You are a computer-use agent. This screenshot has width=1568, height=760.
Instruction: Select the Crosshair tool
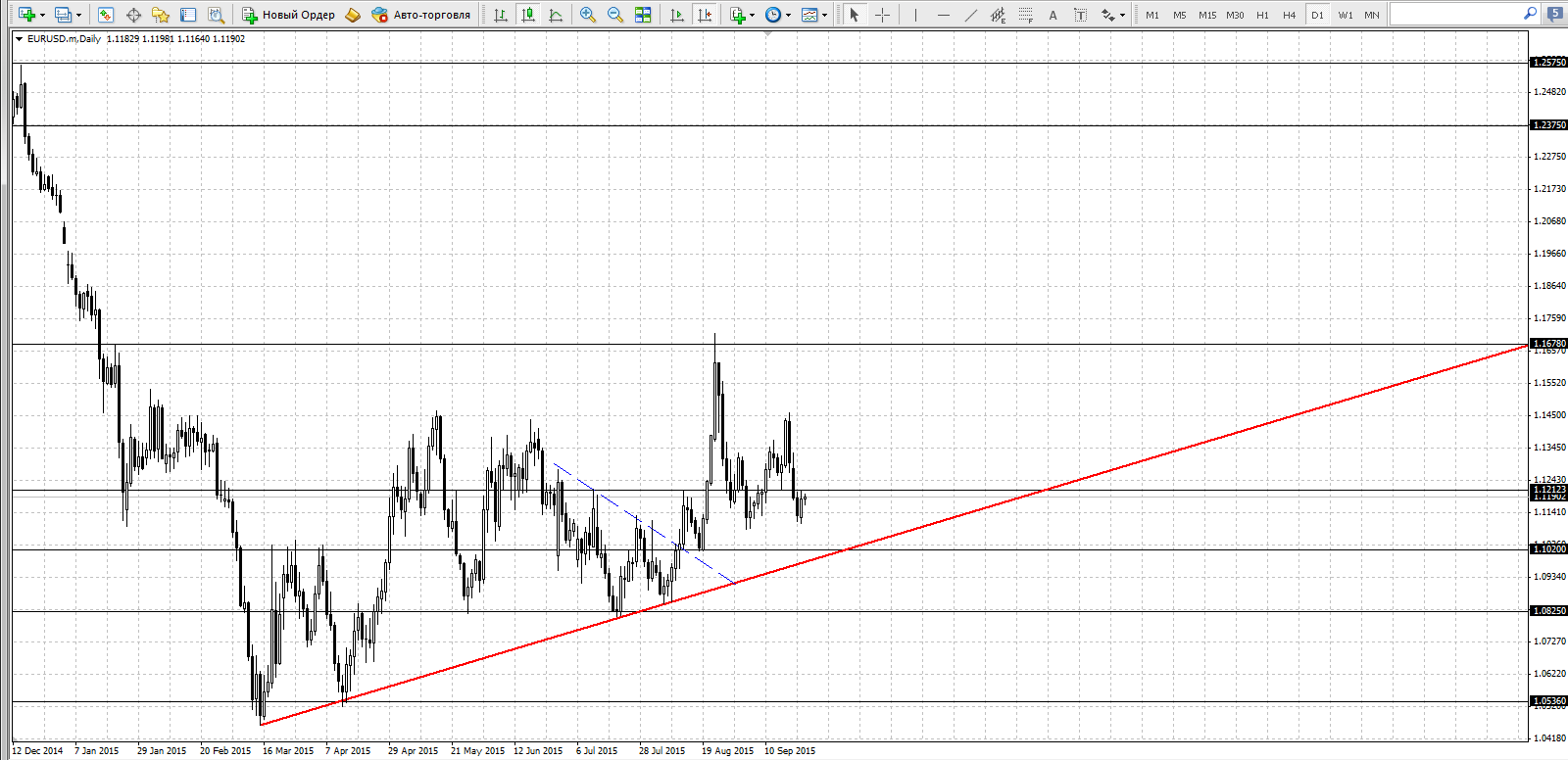pyautogui.click(x=882, y=15)
